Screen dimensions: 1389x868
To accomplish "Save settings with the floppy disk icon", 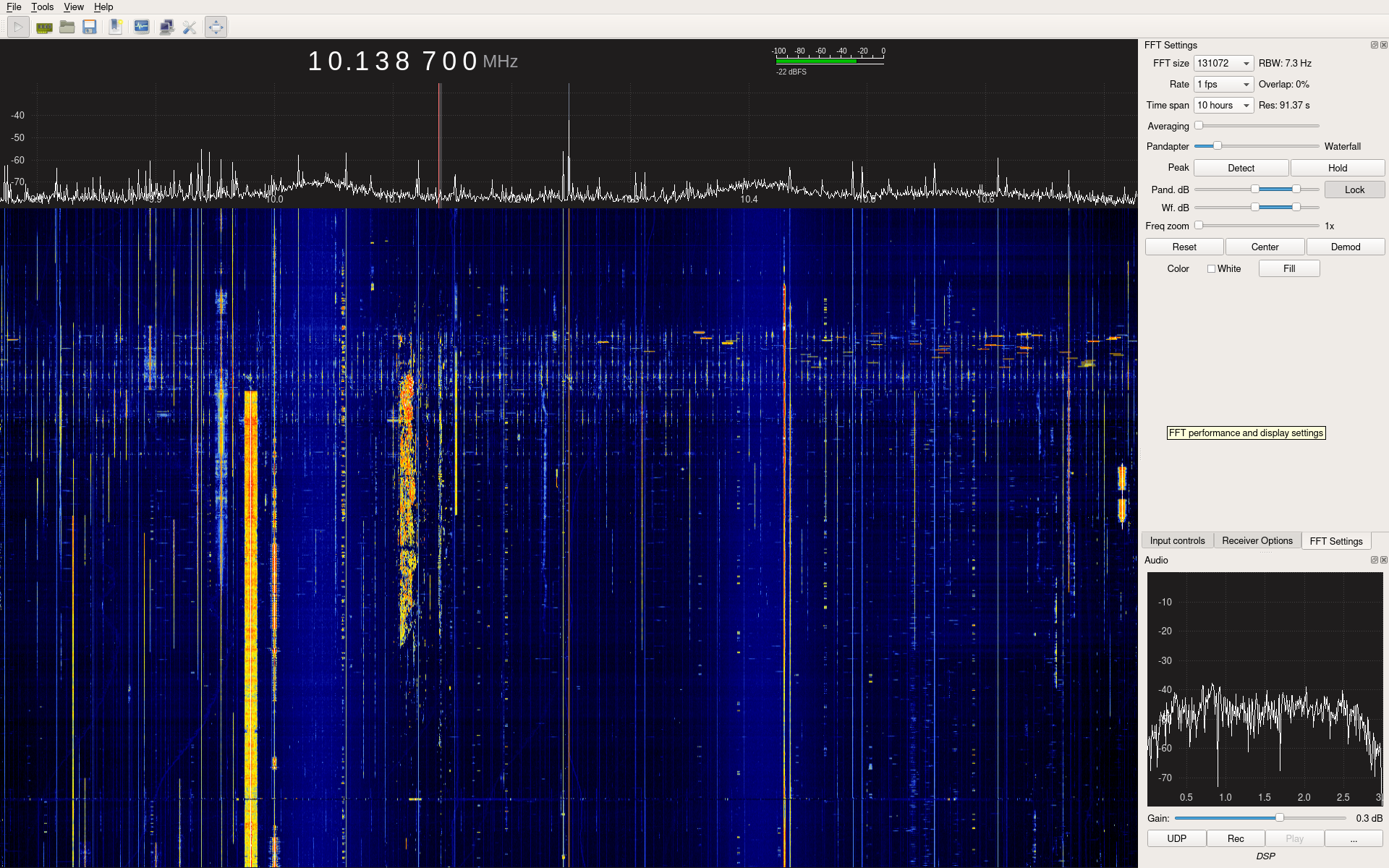I will coord(90,27).
